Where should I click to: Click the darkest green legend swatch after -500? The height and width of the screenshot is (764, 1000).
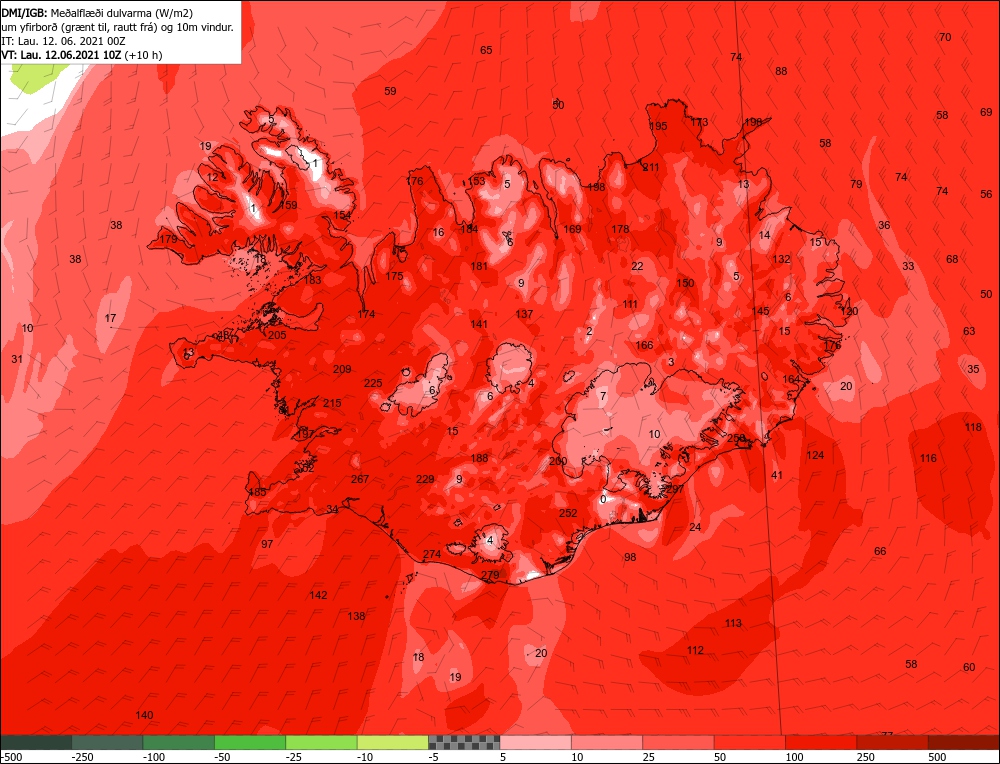[x=36, y=742]
